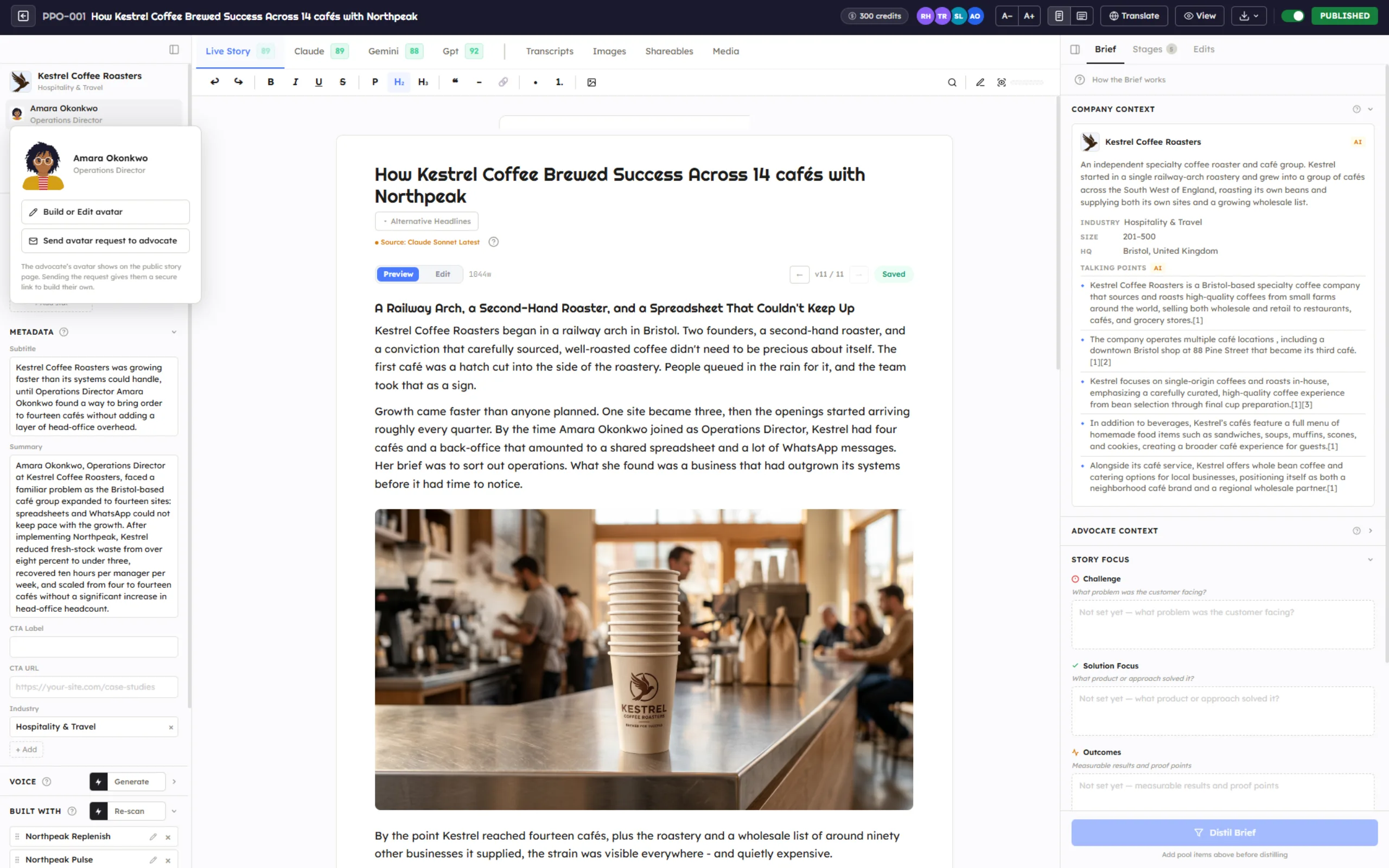Expand the Advocate Context section
This screenshot has height=868, width=1389.
[1370, 531]
